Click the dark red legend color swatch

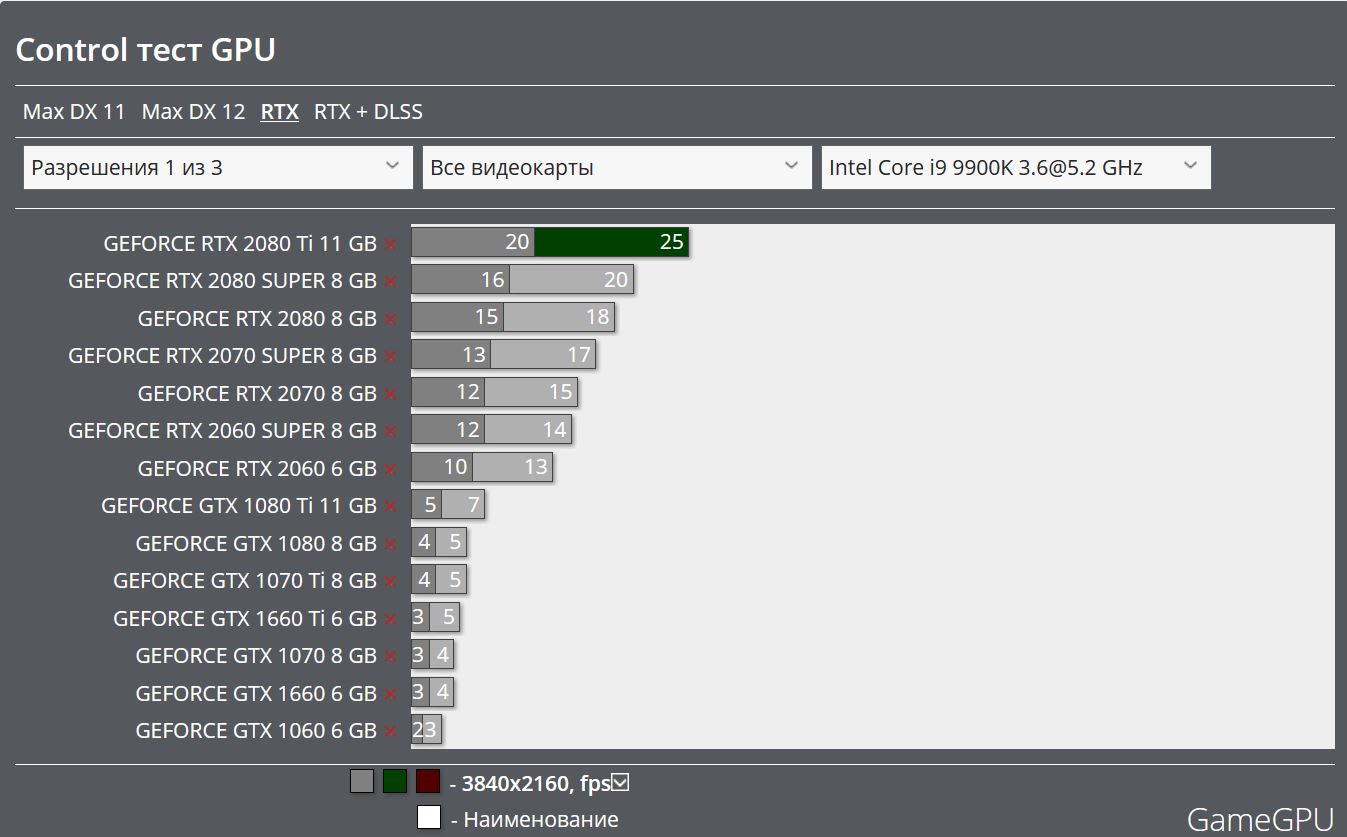428,781
